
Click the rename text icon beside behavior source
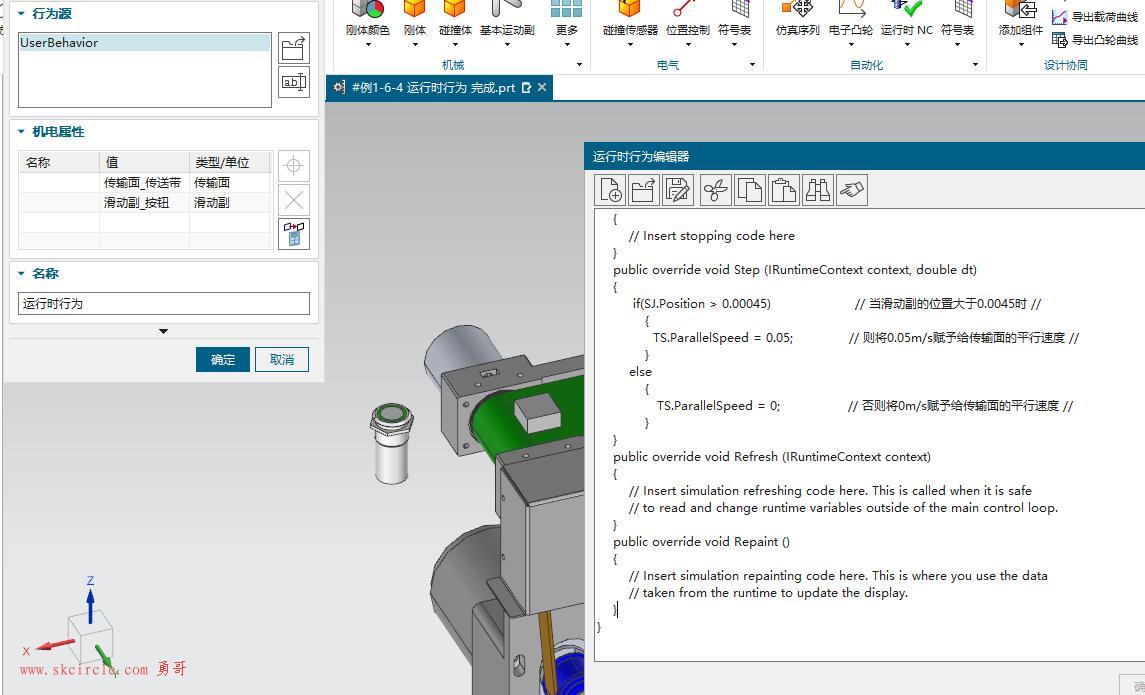pyautogui.click(x=294, y=82)
